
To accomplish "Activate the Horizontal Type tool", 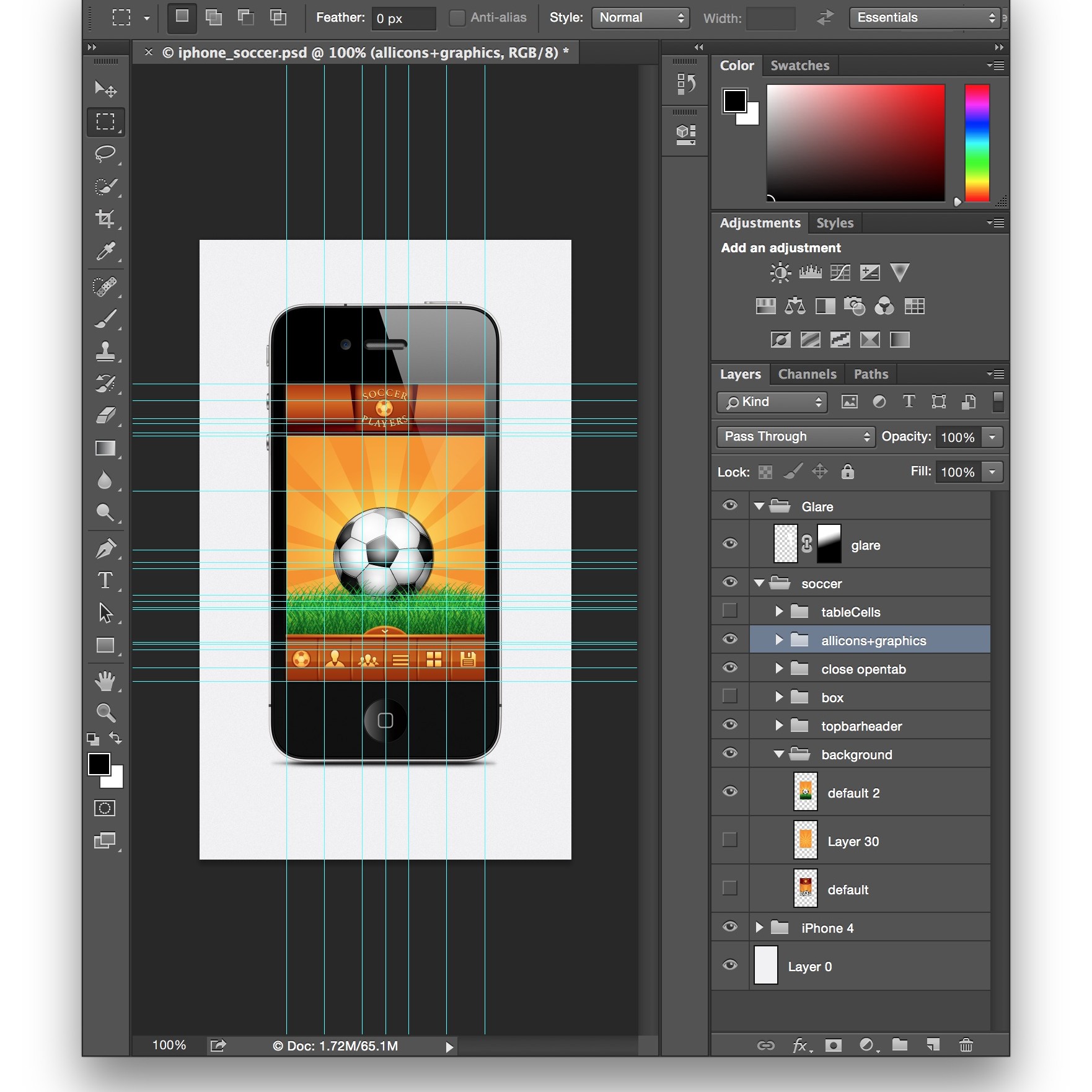I will (105, 581).
